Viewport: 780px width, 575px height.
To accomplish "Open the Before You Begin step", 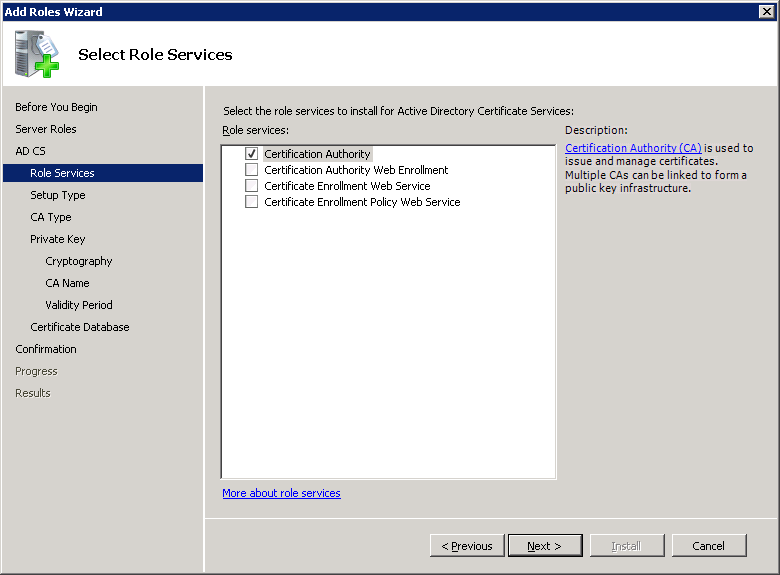I will (56, 107).
